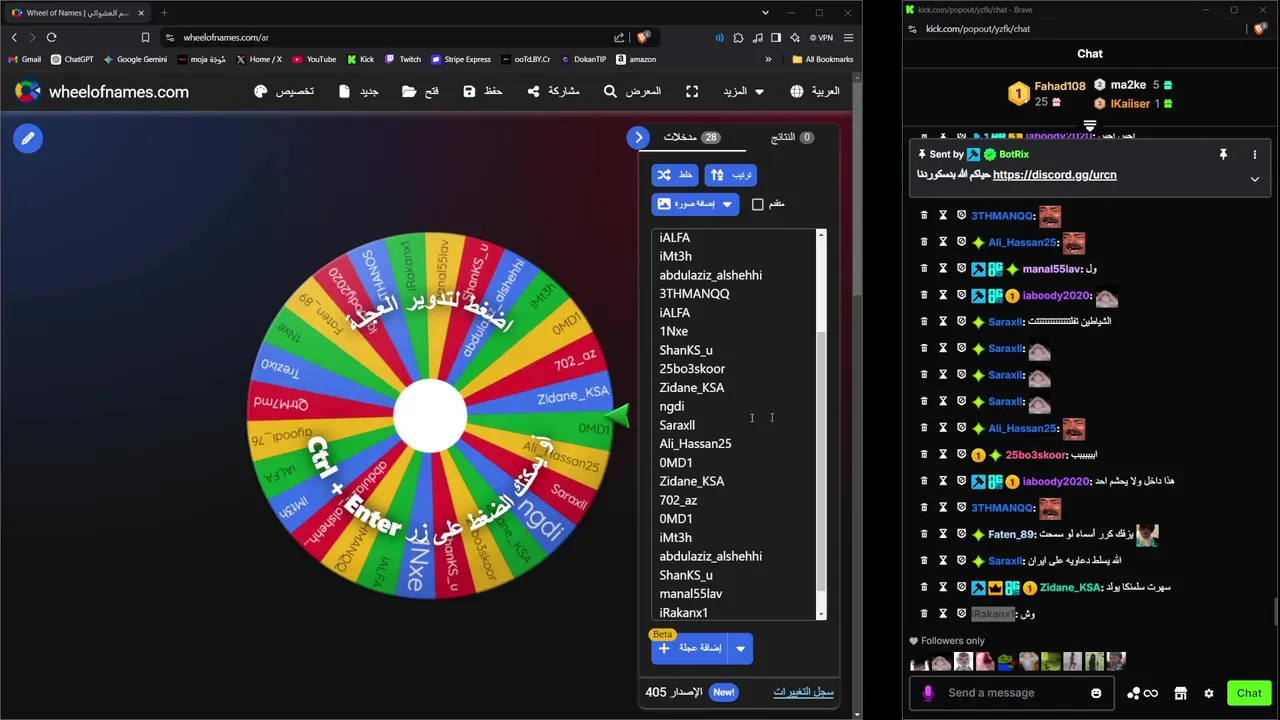Click the purple microphone icon in chat
The width and height of the screenshot is (1280, 720).
click(x=927, y=693)
